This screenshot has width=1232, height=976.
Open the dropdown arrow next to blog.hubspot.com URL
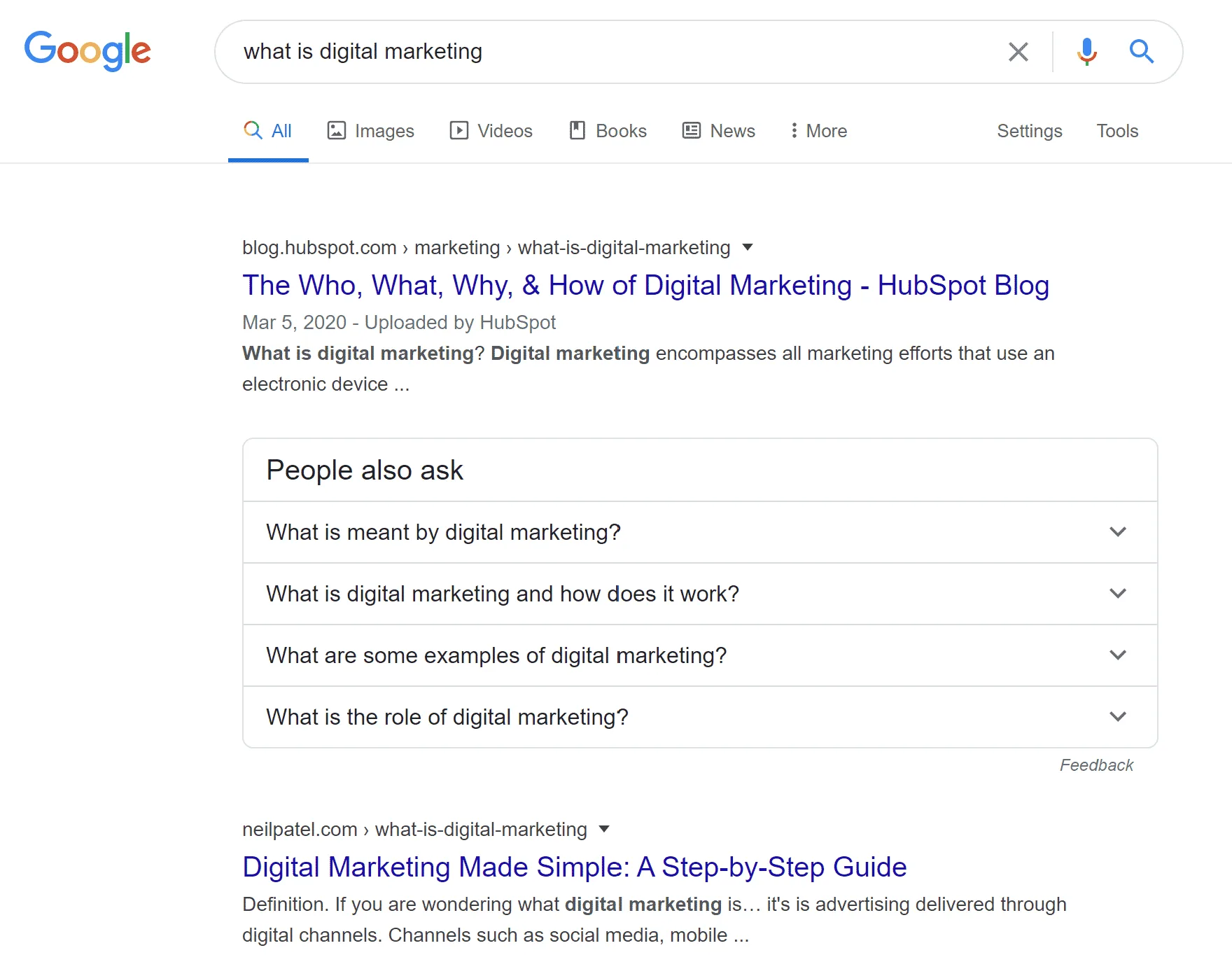click(748, 247)
